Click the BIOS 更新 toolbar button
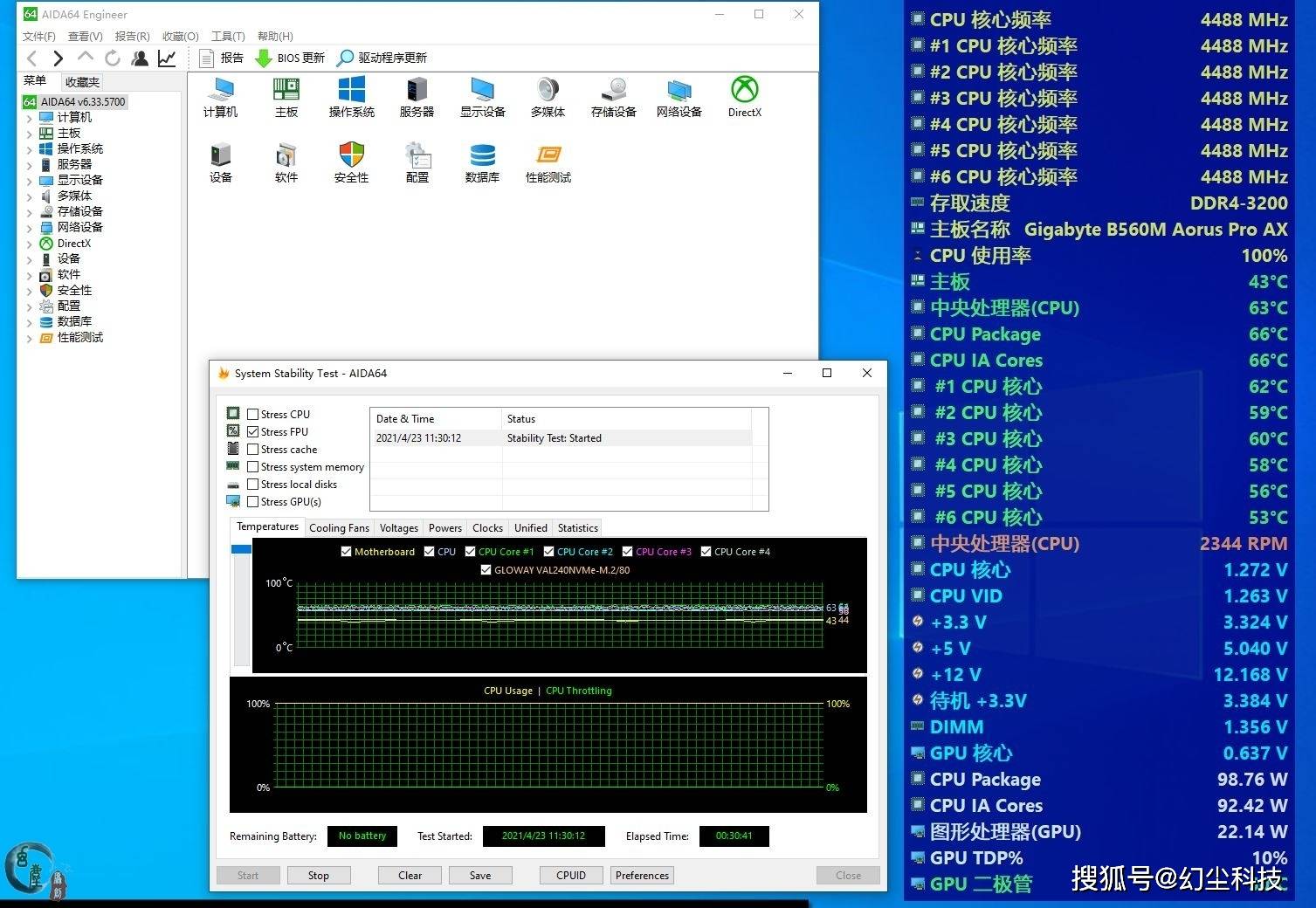This screenshot has height=908, width=1316. coord(289,58)
